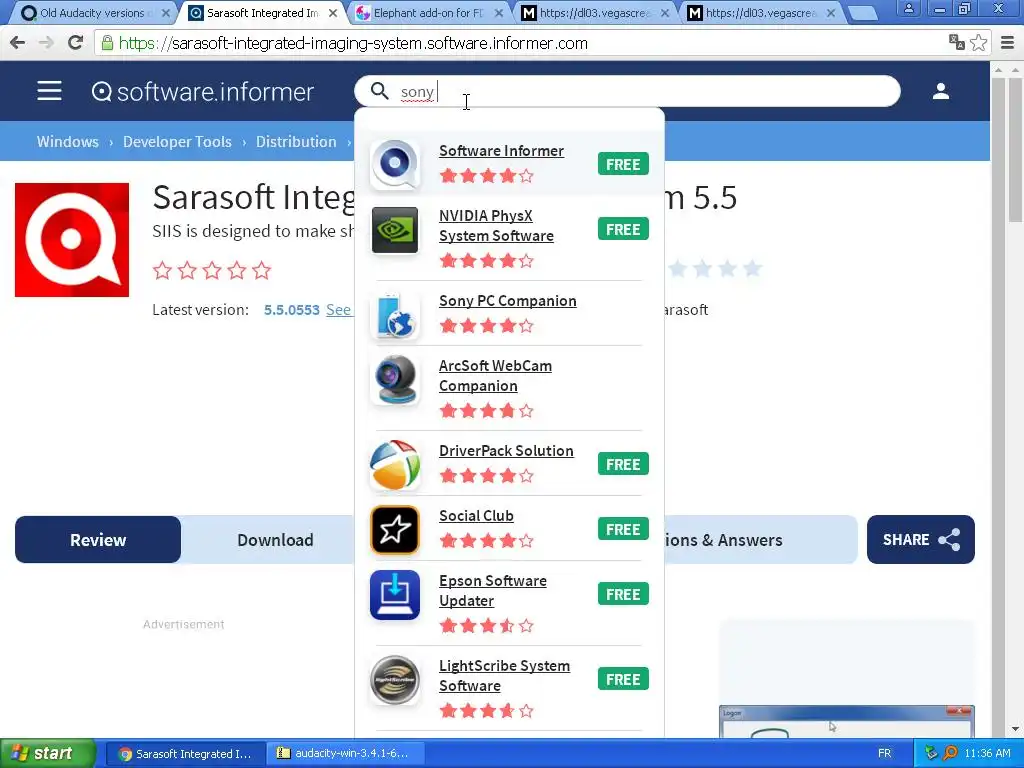
Task: Click the Social Club star icon
Action: (394, 530)
